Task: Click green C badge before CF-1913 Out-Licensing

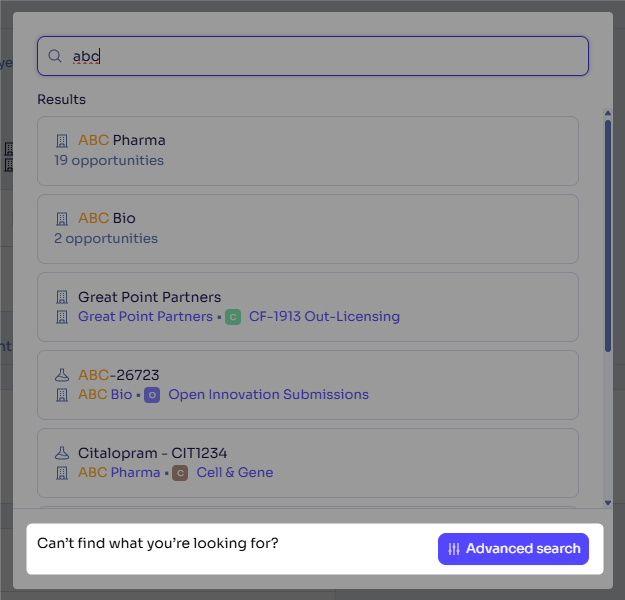Action: (233, 317)
